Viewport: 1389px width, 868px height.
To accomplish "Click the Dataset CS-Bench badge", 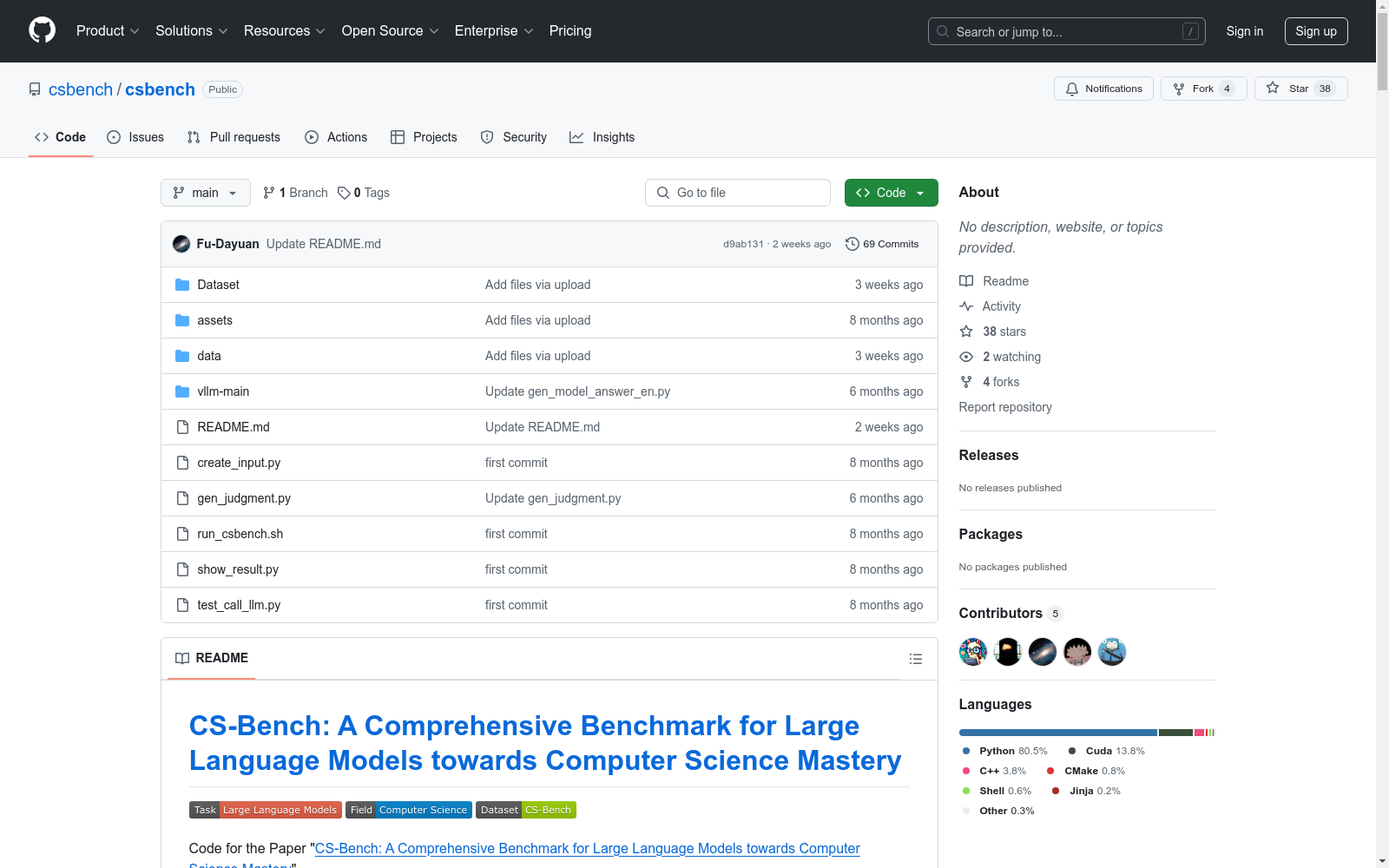I will (526, 810).
